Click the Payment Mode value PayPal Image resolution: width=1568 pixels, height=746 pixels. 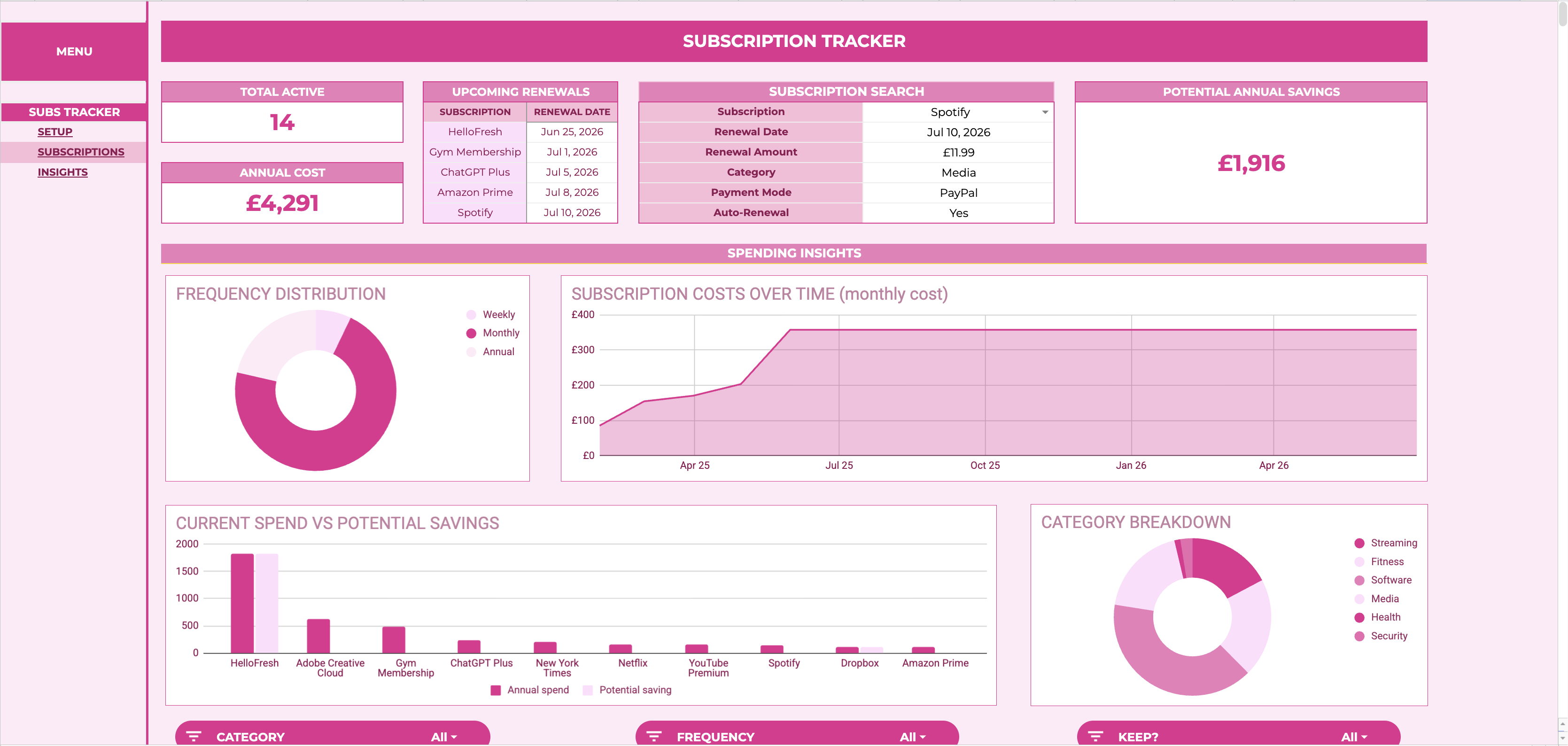[x=958, y=193]
